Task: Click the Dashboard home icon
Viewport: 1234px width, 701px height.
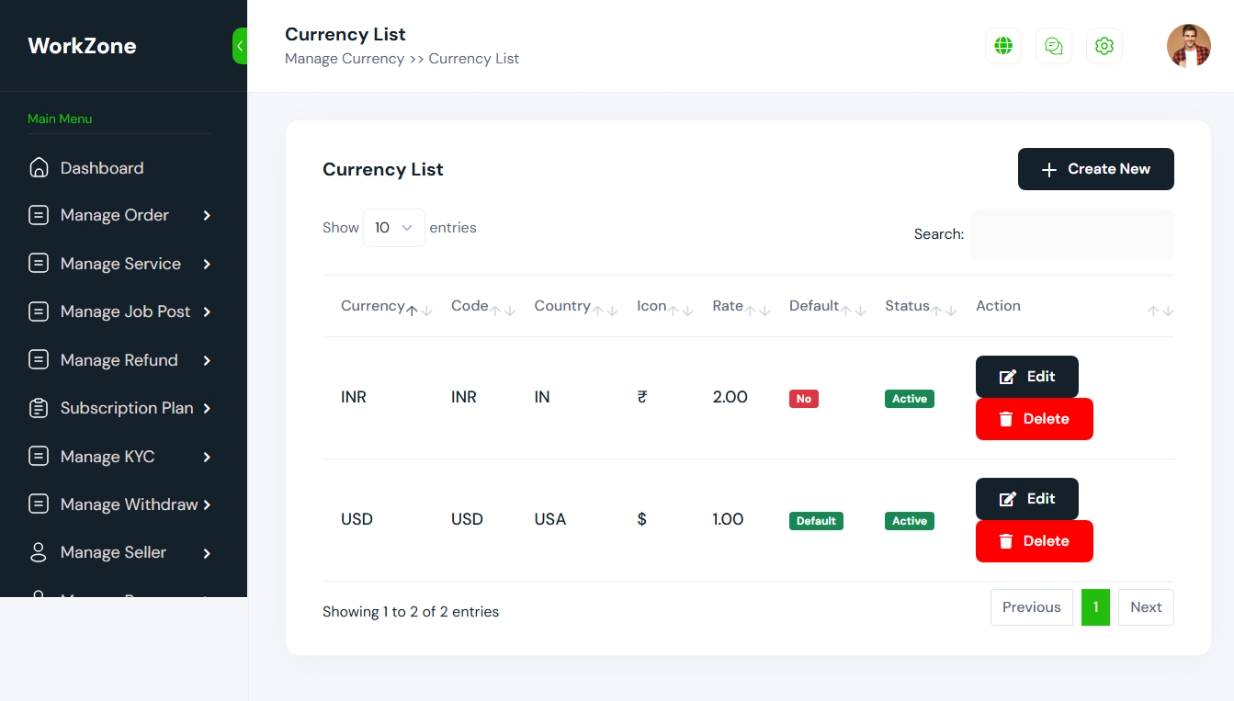Action: point(39,168)
